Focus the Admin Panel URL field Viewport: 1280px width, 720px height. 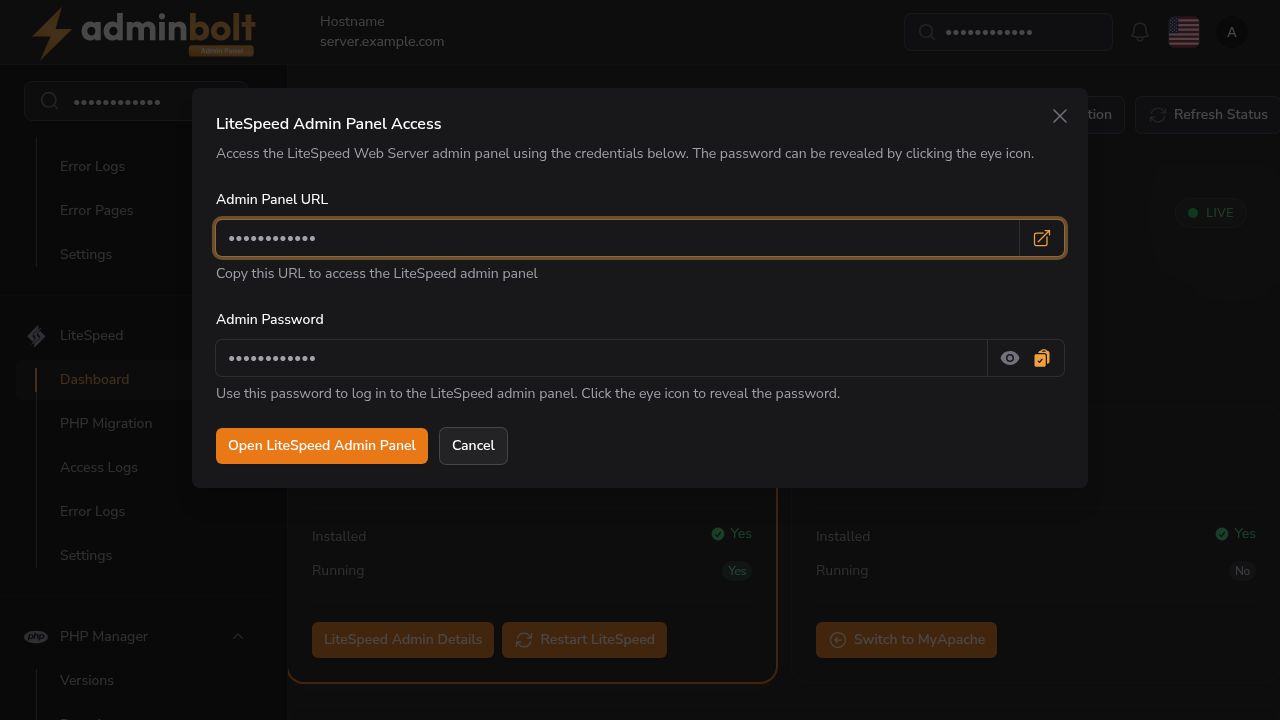click(617, 238)
